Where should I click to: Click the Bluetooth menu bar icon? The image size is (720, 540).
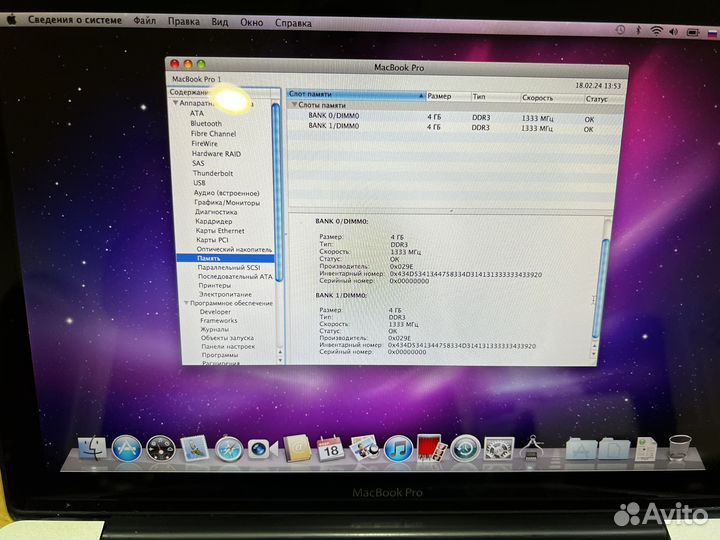pyautogui.click(x=638, y=30)
